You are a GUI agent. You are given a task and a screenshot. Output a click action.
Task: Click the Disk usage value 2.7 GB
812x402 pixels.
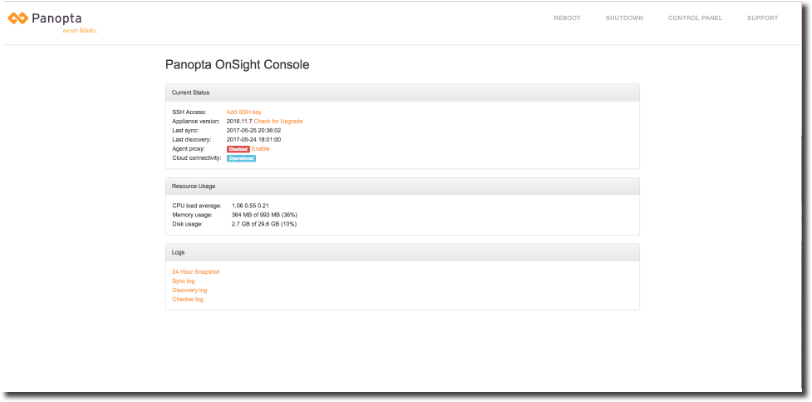coord(264,224)
